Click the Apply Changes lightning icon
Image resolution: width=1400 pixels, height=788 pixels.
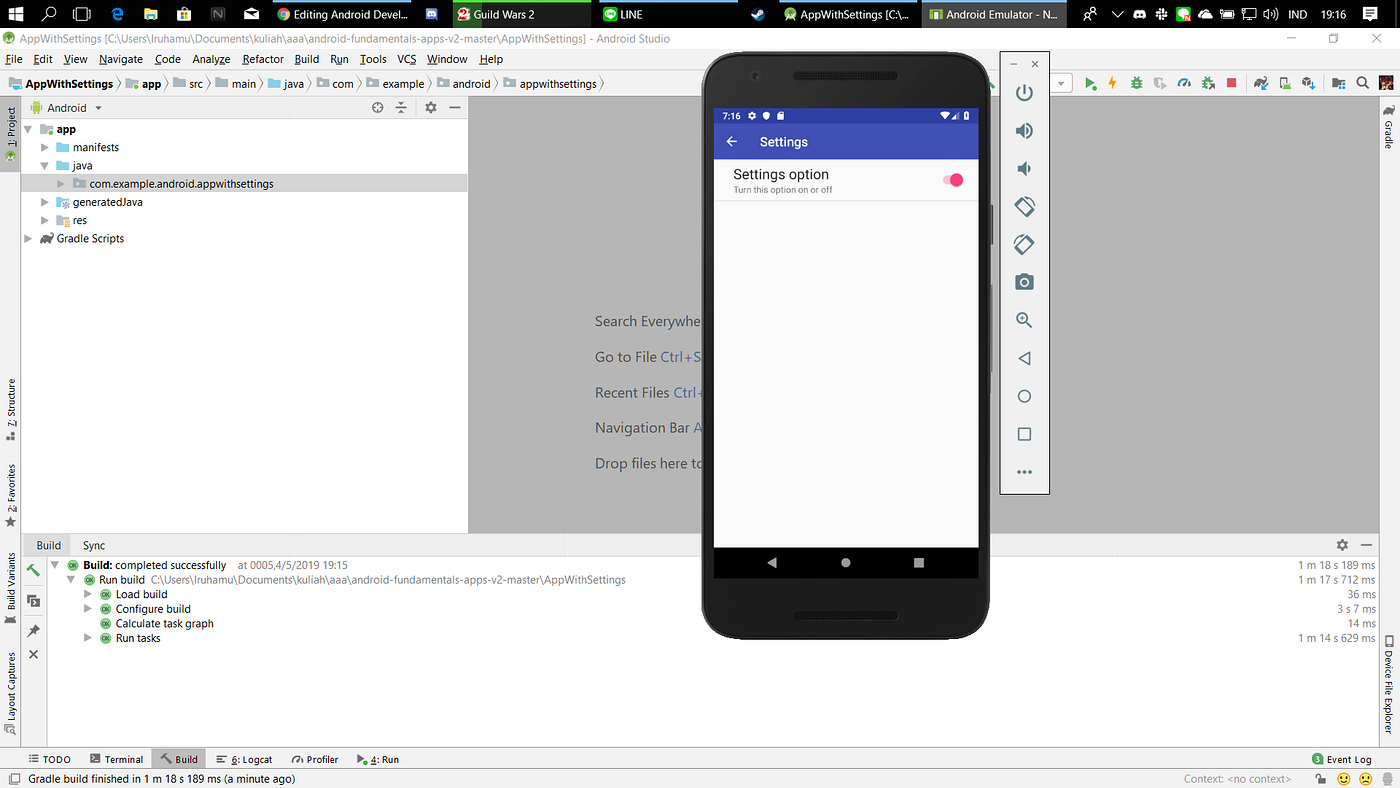[1112, 83]
